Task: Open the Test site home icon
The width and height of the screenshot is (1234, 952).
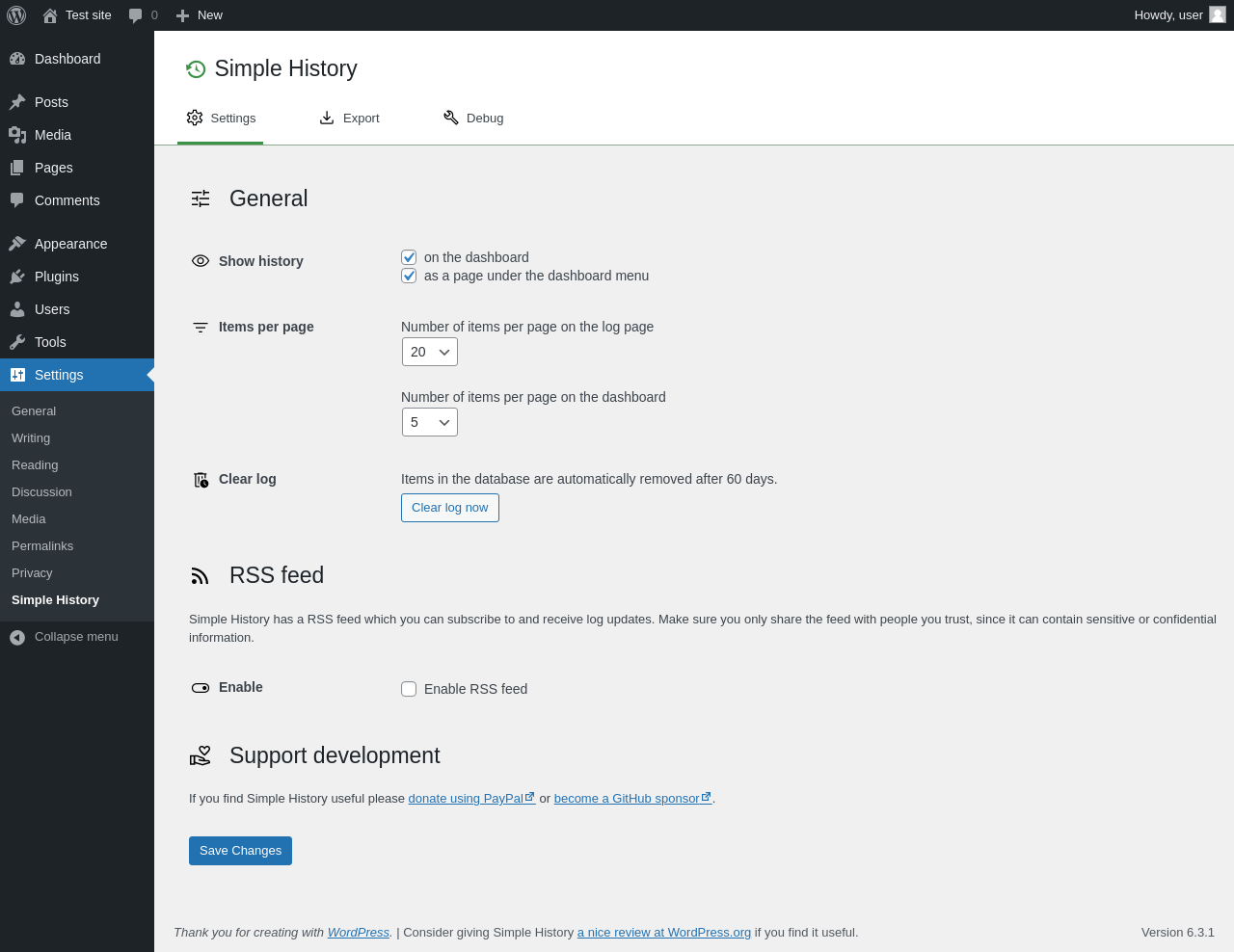Action: (50, 15)
